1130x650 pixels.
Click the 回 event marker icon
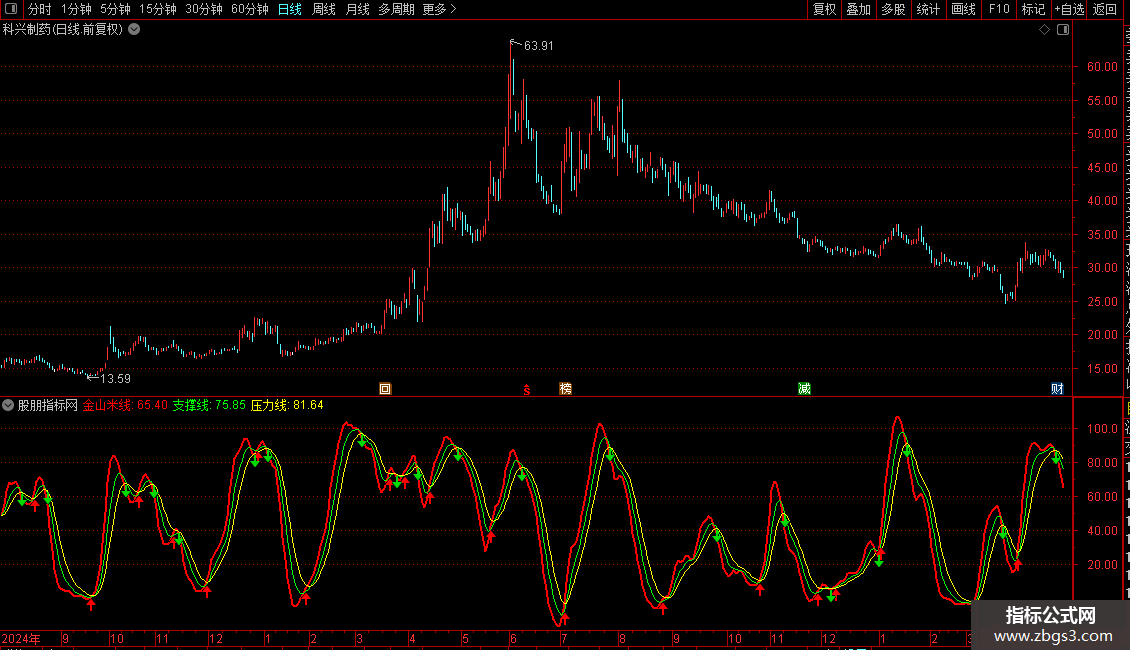pos(385,389)
